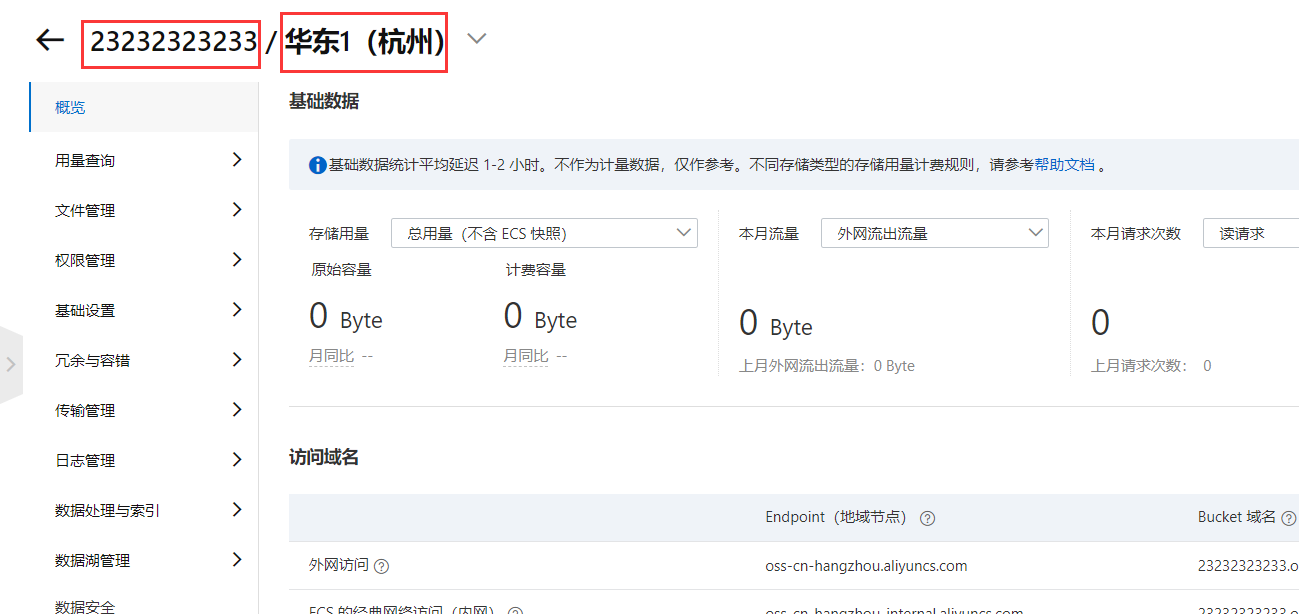Click the 月同比 label under 原始容量
The width and height of the screenshot is (1299, 614).
331,356
